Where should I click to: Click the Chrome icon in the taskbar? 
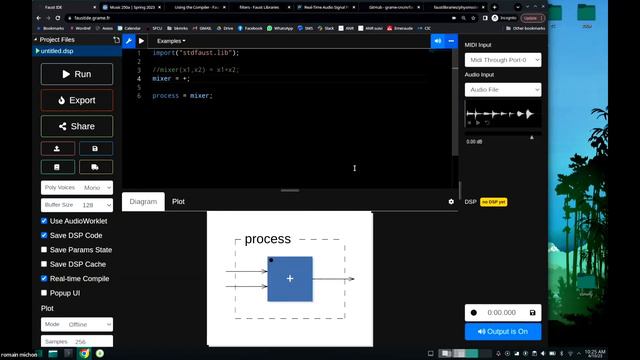point(84,353)
